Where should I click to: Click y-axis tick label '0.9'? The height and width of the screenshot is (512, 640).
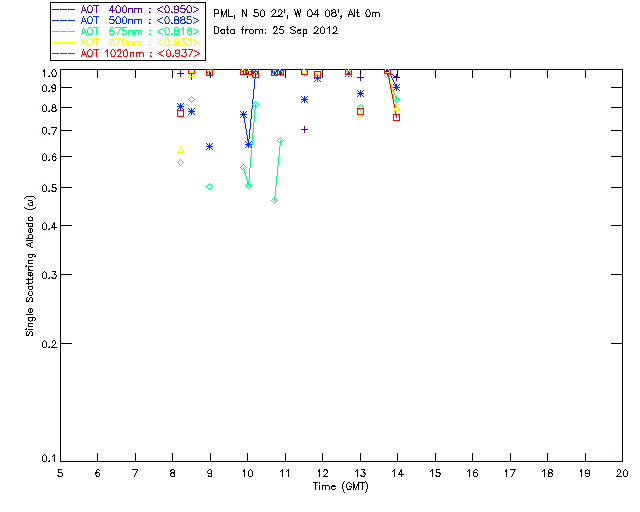(x=49, y=88)
